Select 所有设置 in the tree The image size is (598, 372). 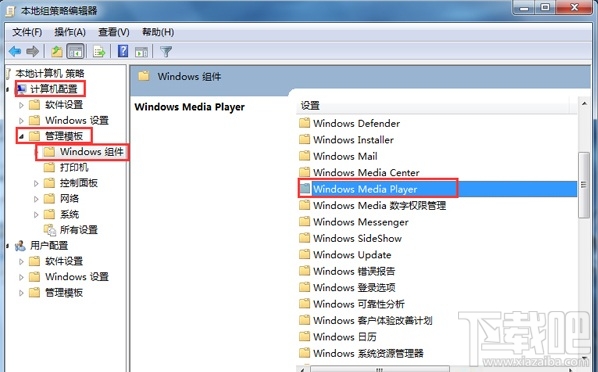tap(79, 230)
